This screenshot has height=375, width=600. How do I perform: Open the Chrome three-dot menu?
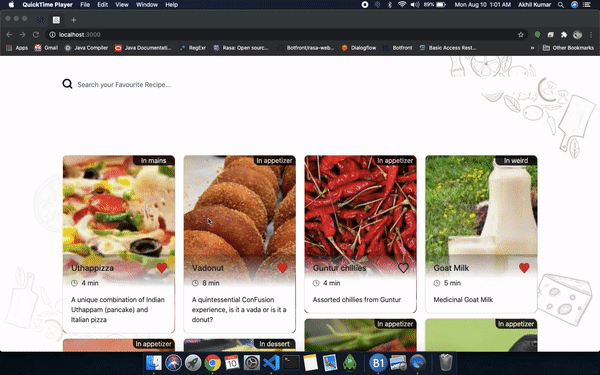591,34
